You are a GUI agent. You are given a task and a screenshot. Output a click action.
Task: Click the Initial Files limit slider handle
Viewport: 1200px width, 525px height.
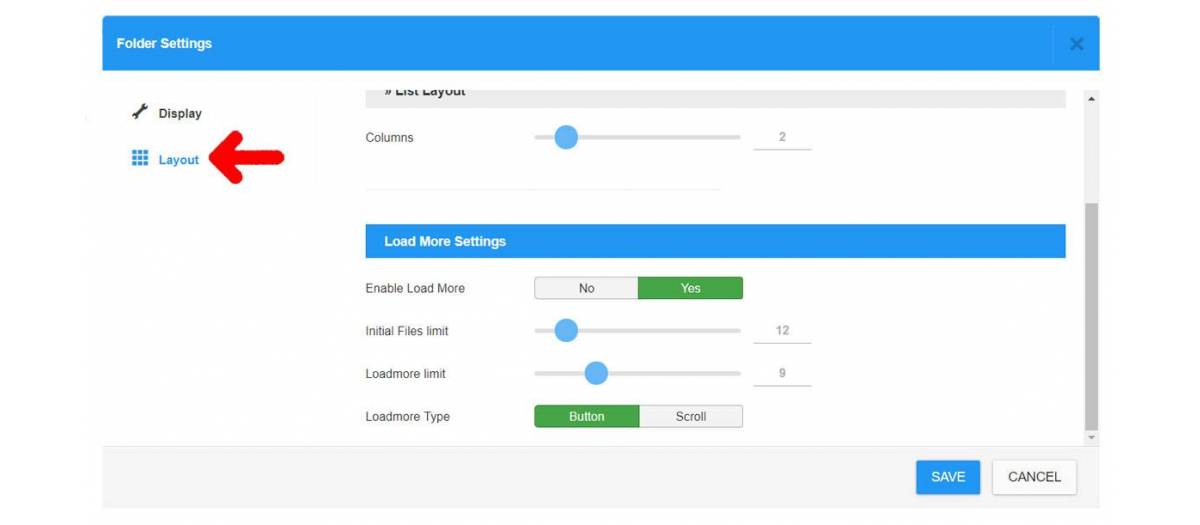[x=566, y=330]
